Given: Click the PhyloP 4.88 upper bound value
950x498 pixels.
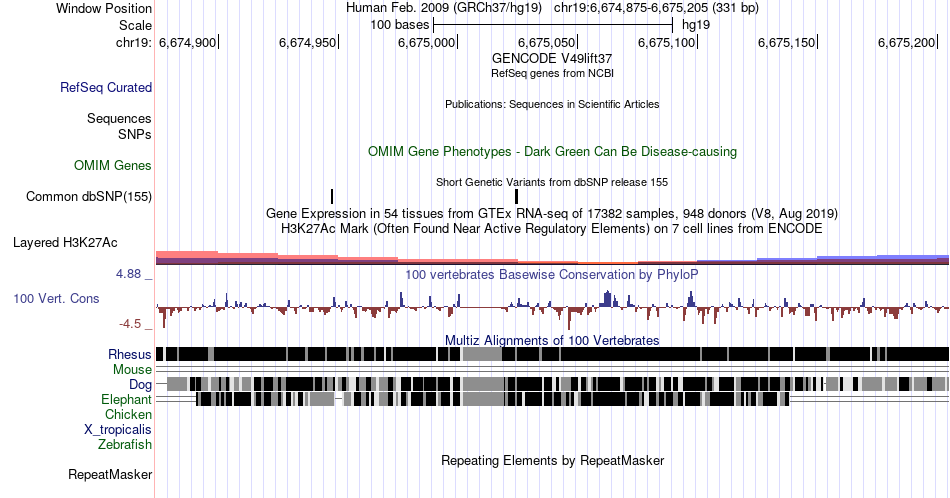Looking at the screenshot, I should [x=128, y=274].
